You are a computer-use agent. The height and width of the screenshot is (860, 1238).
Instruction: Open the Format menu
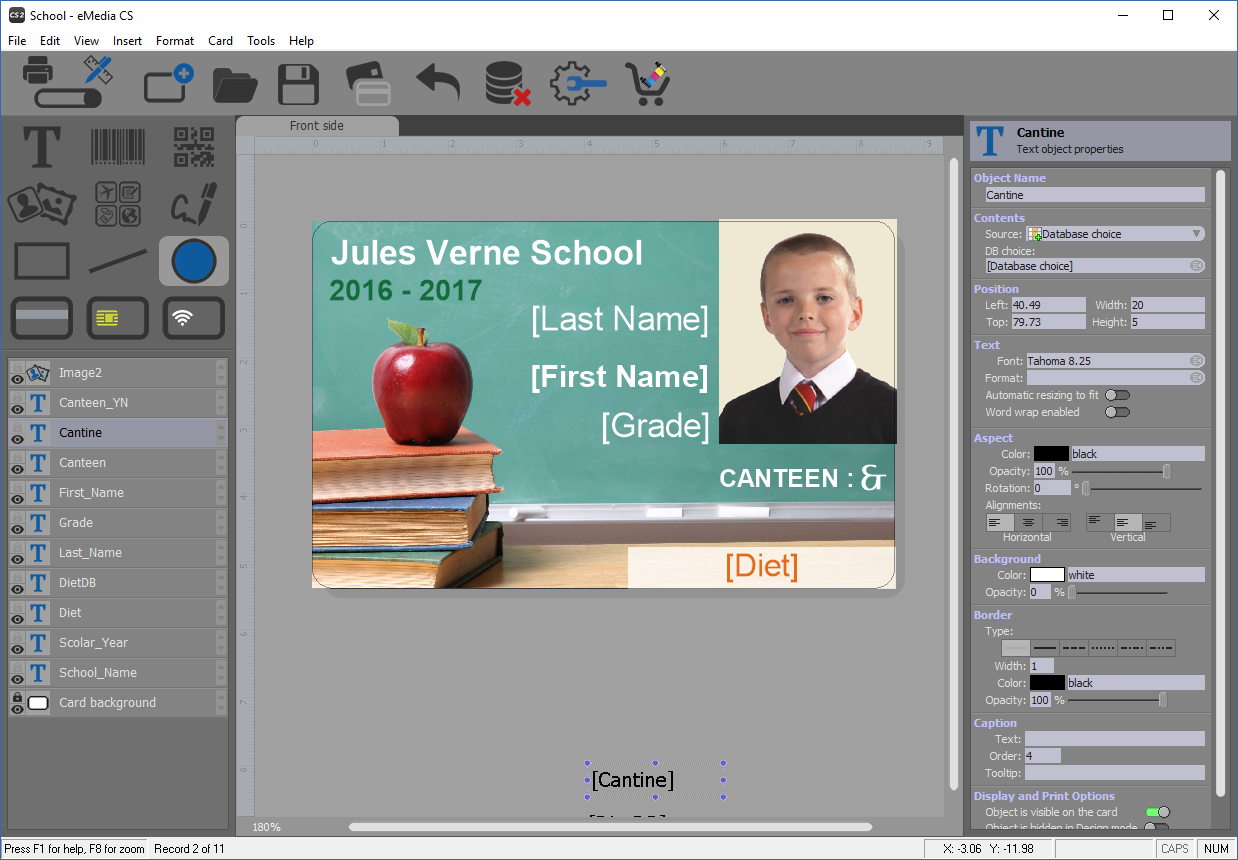coord(175,41)
